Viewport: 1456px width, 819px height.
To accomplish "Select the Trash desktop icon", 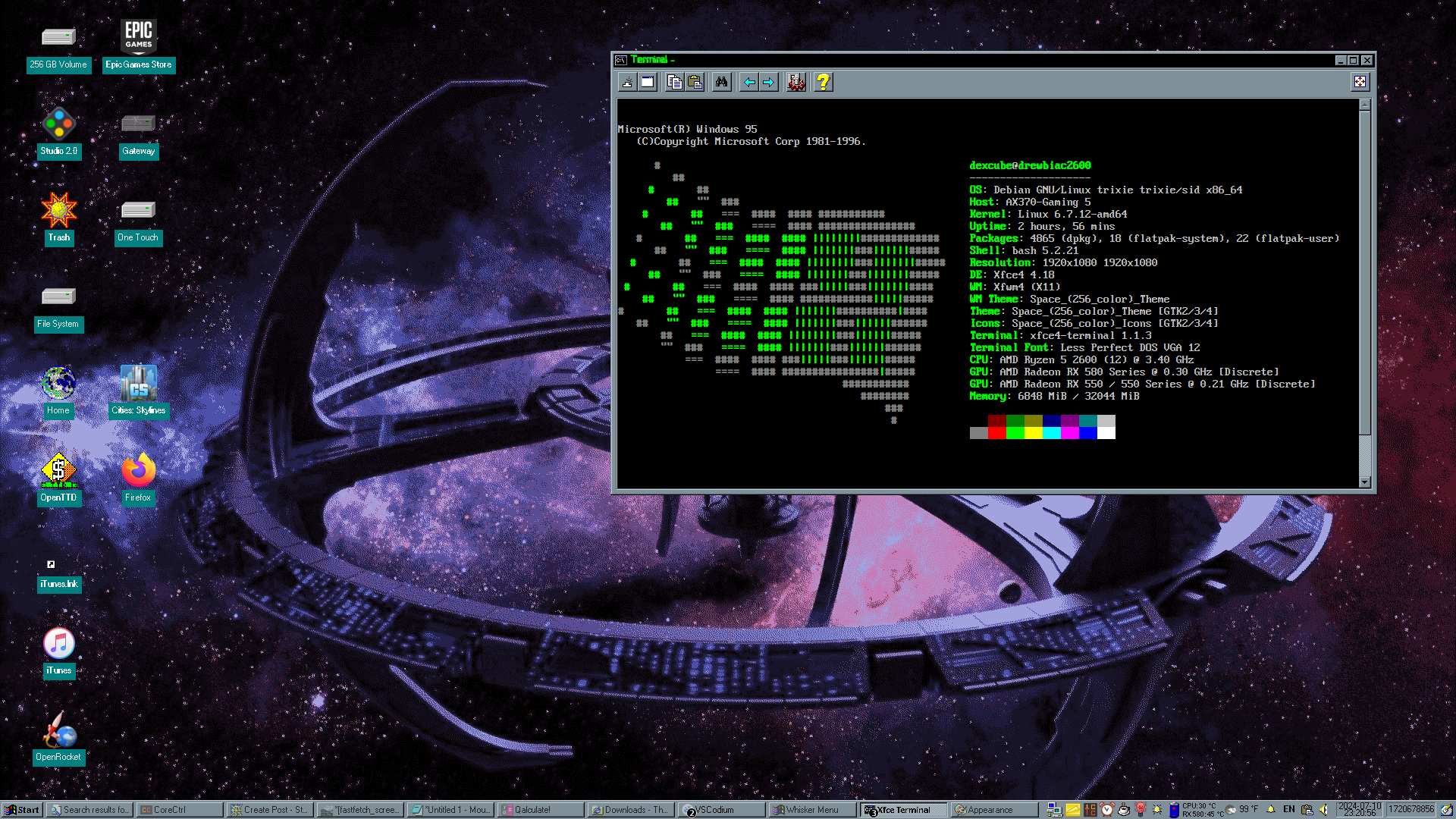I will pos(58,218).
